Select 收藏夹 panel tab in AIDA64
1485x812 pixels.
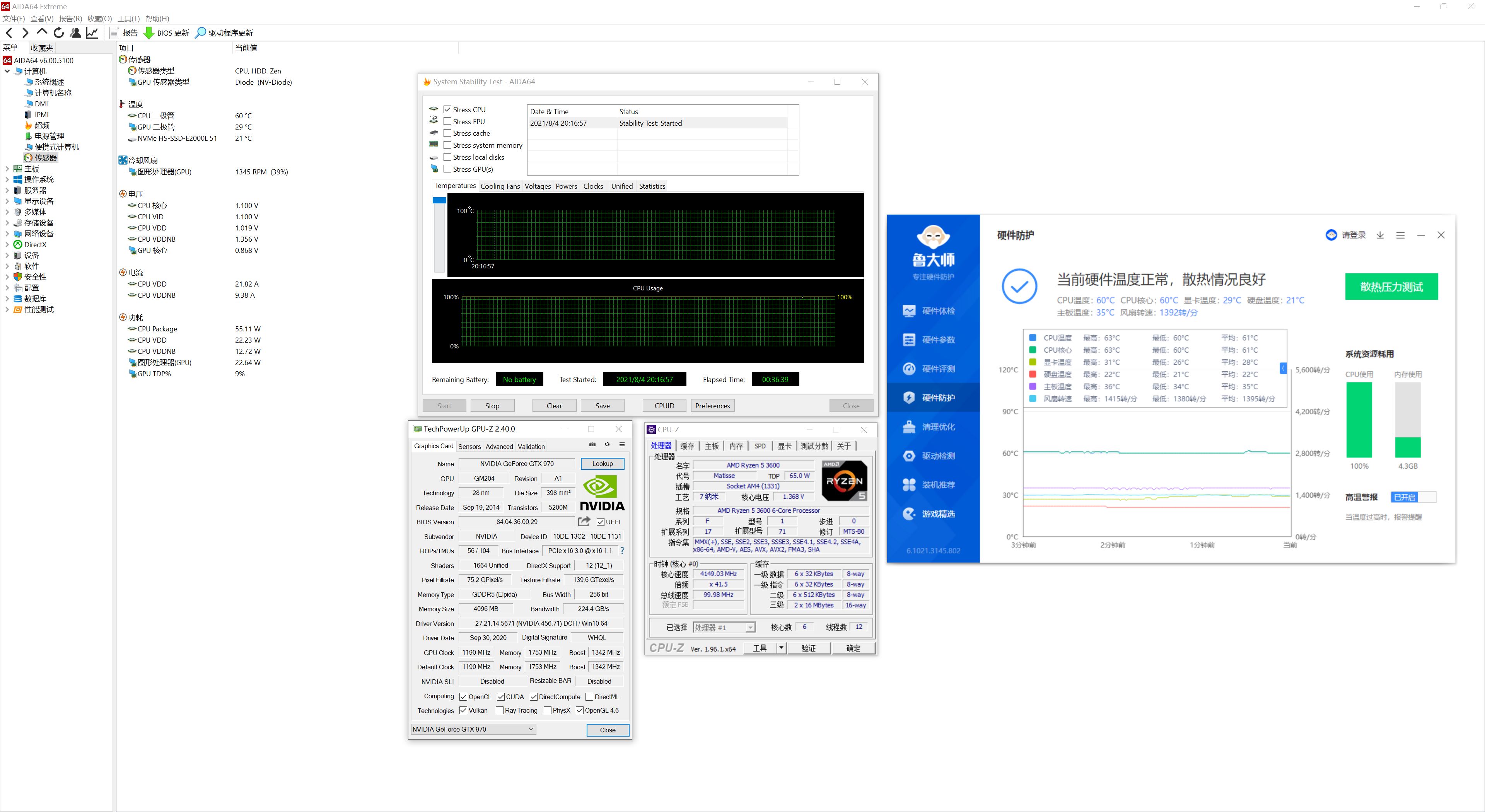41,48
